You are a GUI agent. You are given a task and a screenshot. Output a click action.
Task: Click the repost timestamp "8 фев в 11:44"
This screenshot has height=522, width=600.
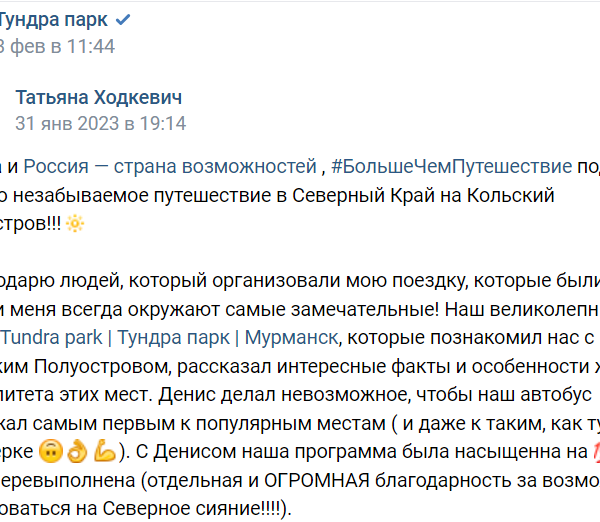58,46
